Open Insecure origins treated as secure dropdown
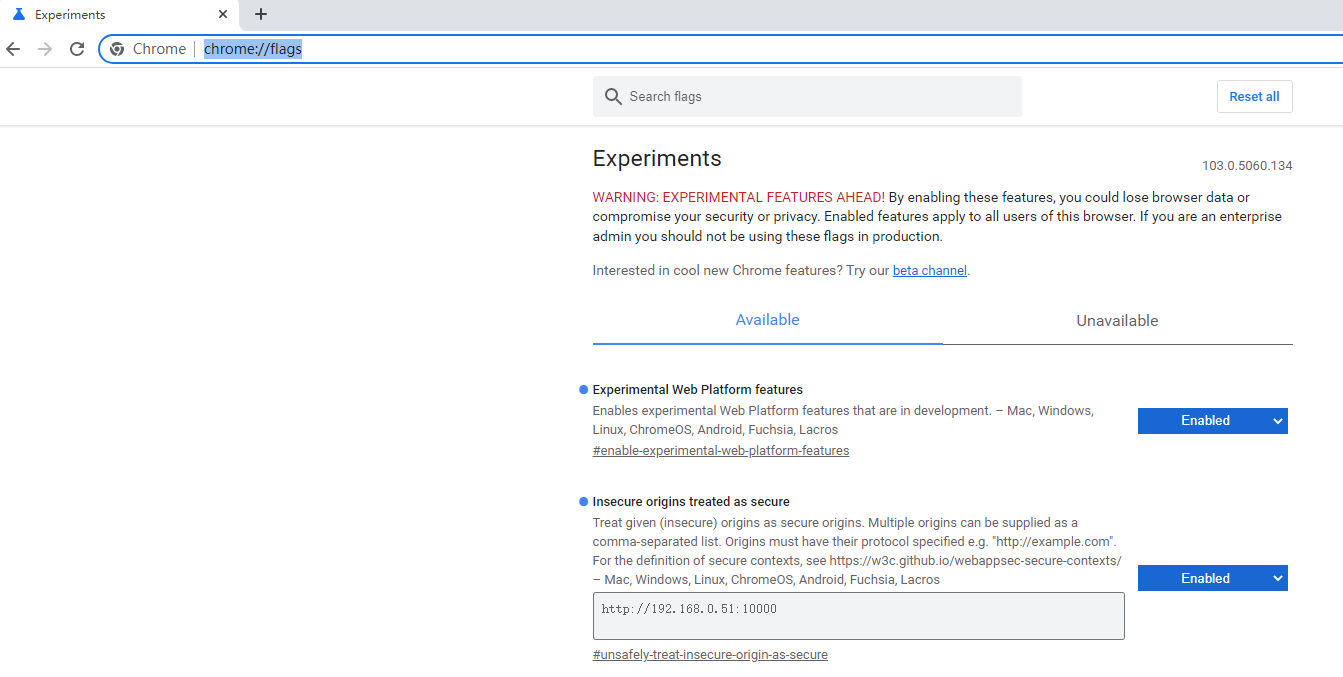The image size is (1343, 677). click(x=1212, y=579)
